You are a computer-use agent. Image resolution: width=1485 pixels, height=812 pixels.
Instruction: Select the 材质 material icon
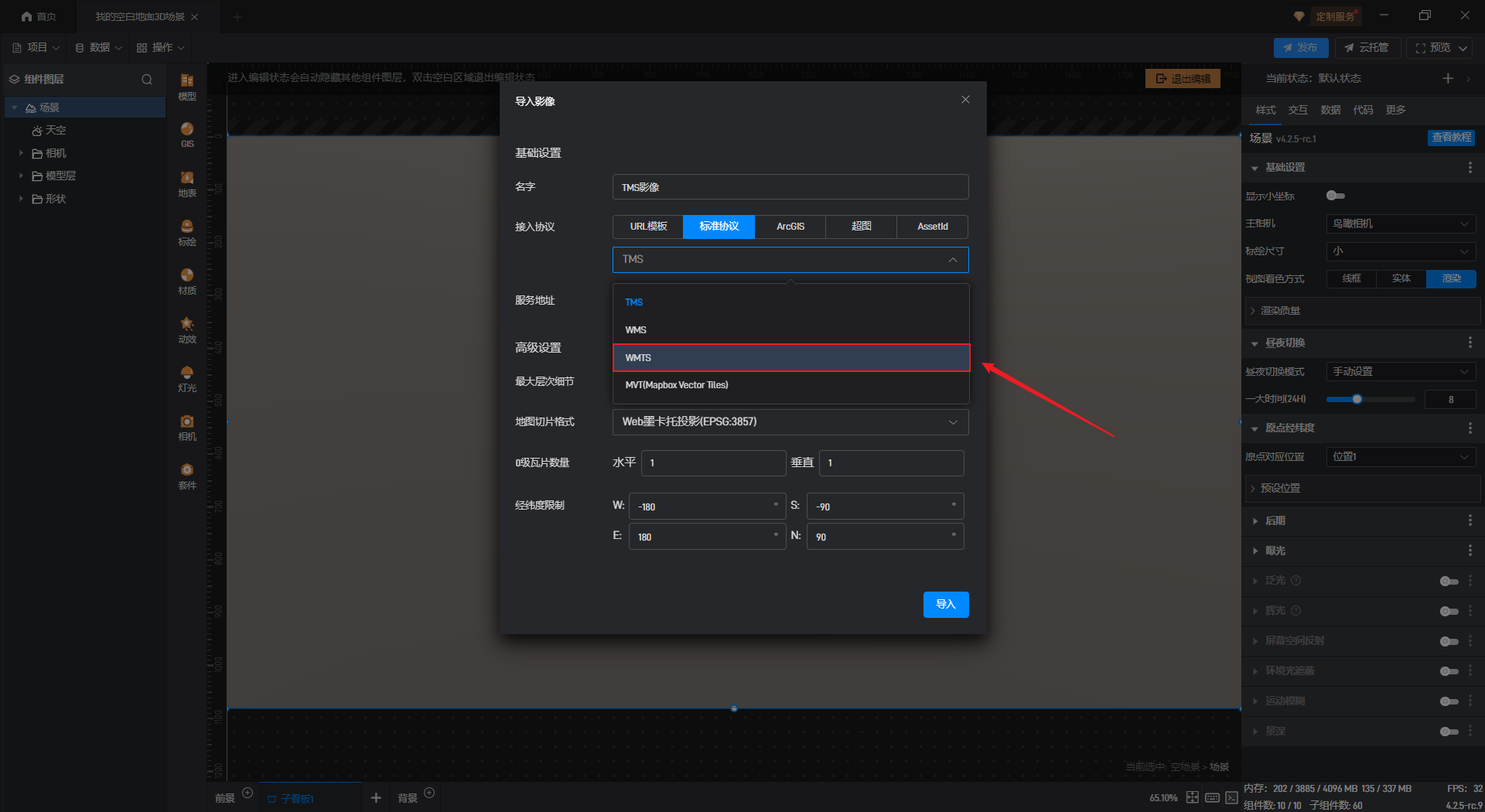click(186, 281)
